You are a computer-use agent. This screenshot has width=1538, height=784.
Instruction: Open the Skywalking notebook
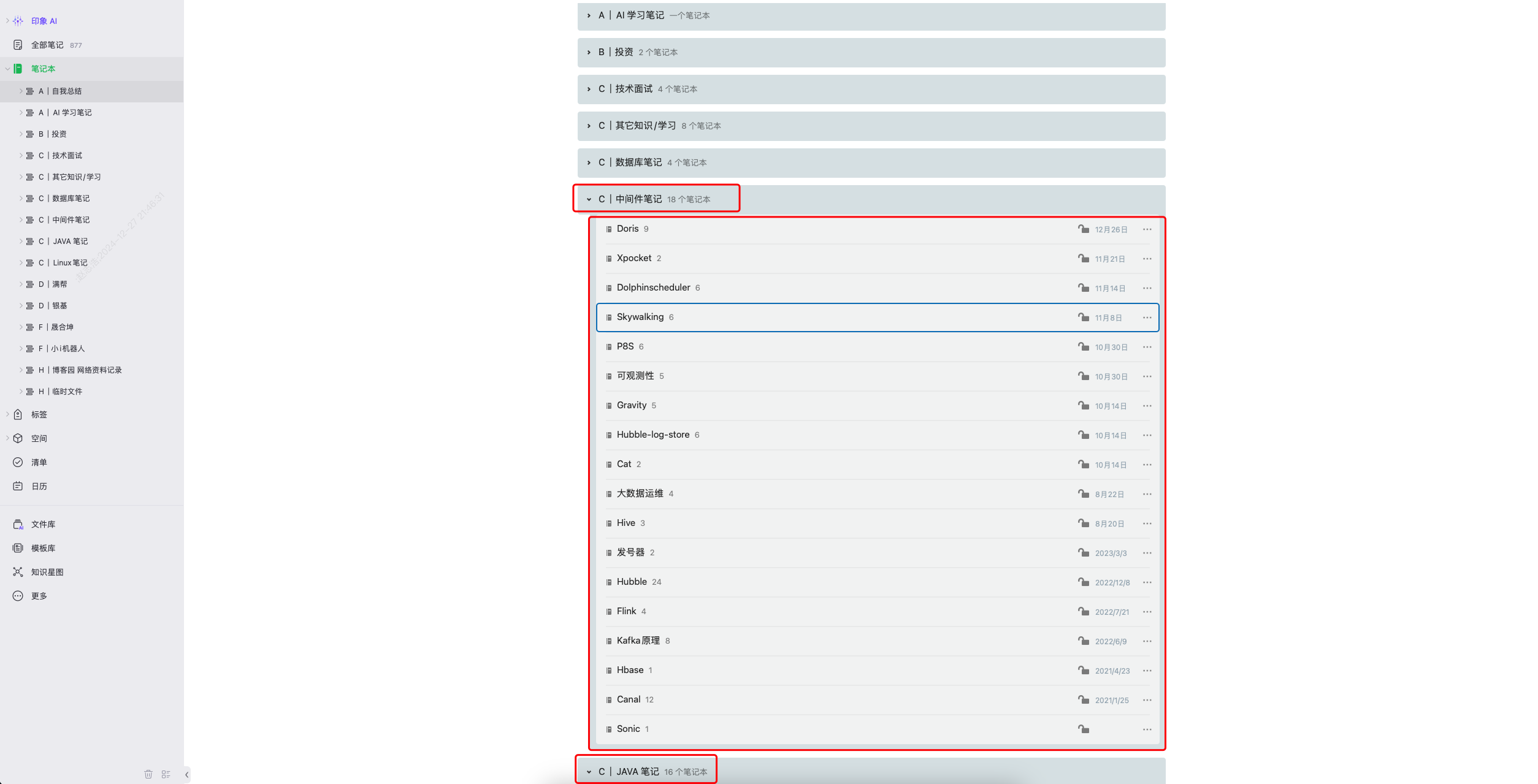pyautogui.click(x=640, y=317)
